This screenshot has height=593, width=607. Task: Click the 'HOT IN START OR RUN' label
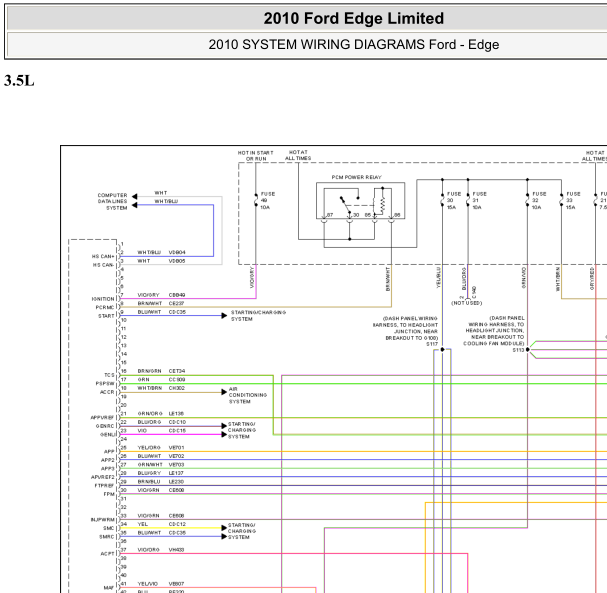pyautogui.click(x=255, y=156)
